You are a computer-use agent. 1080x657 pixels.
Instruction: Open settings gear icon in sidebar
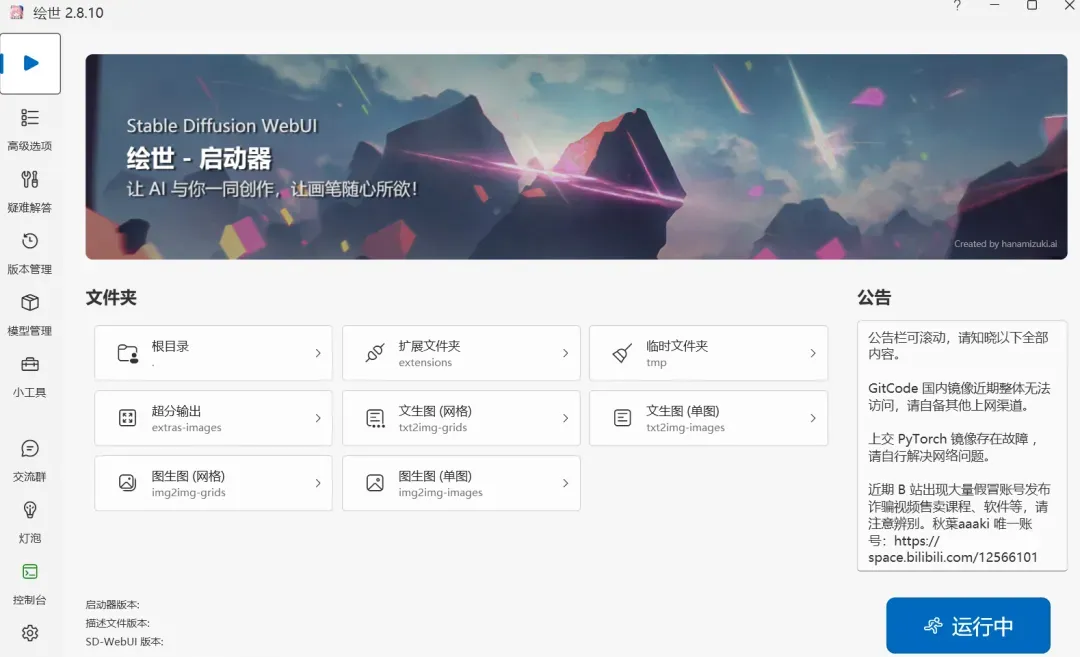pyautogui.click(x=30, y=633)
